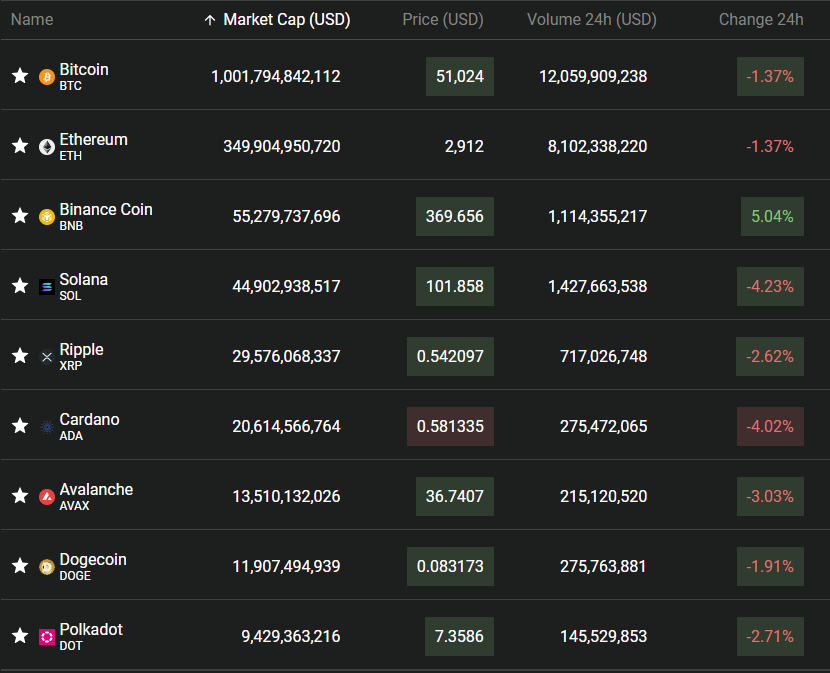Select the Ethereum price 2,912
The width and height of the screenshot is (830, 673).
tap(464, 146)
